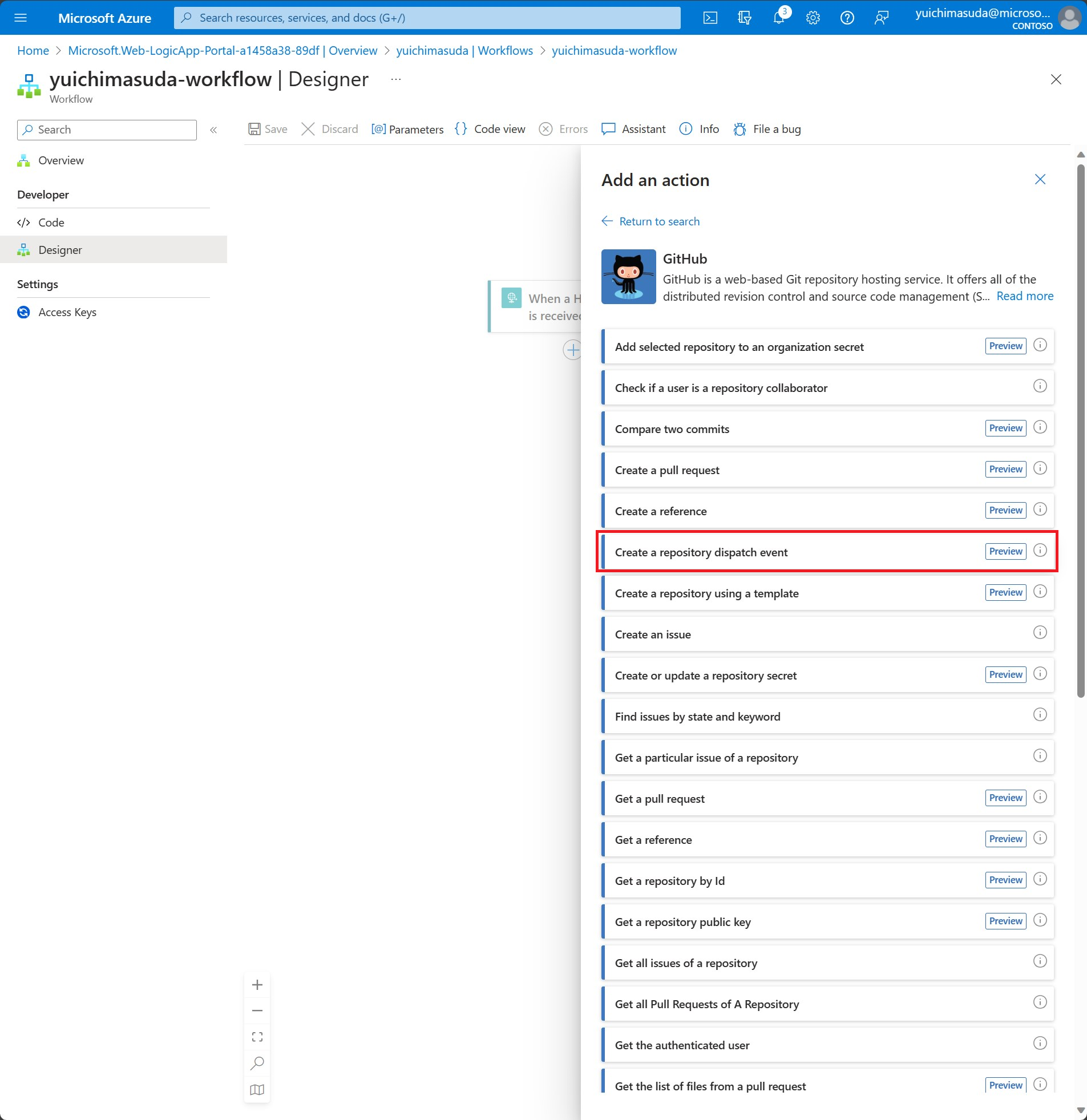
Task: Select Create a repository dispatch event
Action: [x=827, y=552]
